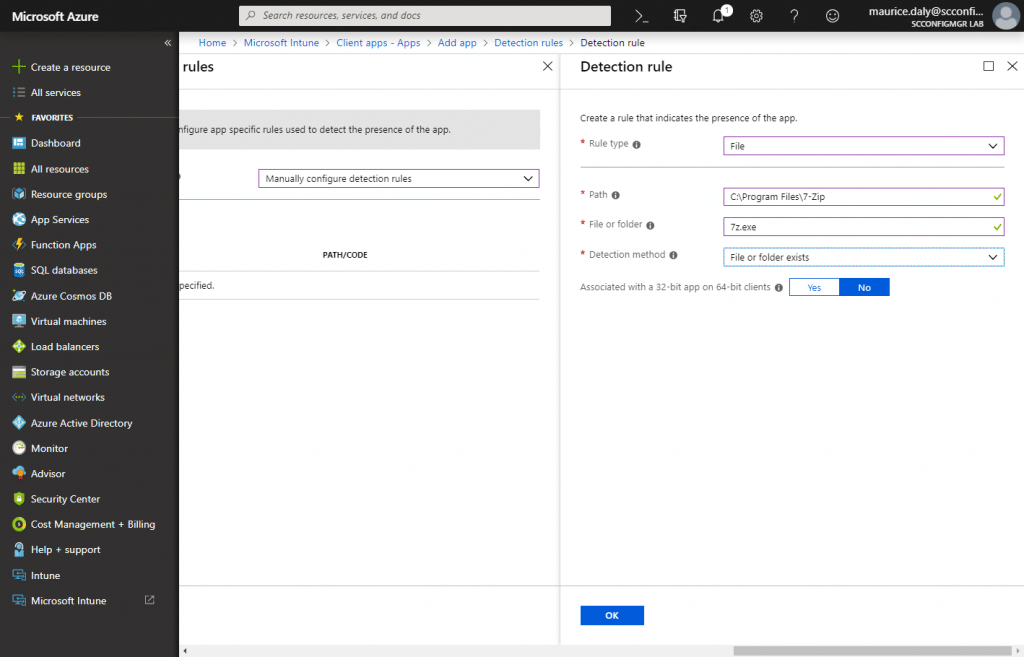The width and height of the screenshot is (1024, 657).
Task: Open portal settings gear icon
Action: coord(756,16)
